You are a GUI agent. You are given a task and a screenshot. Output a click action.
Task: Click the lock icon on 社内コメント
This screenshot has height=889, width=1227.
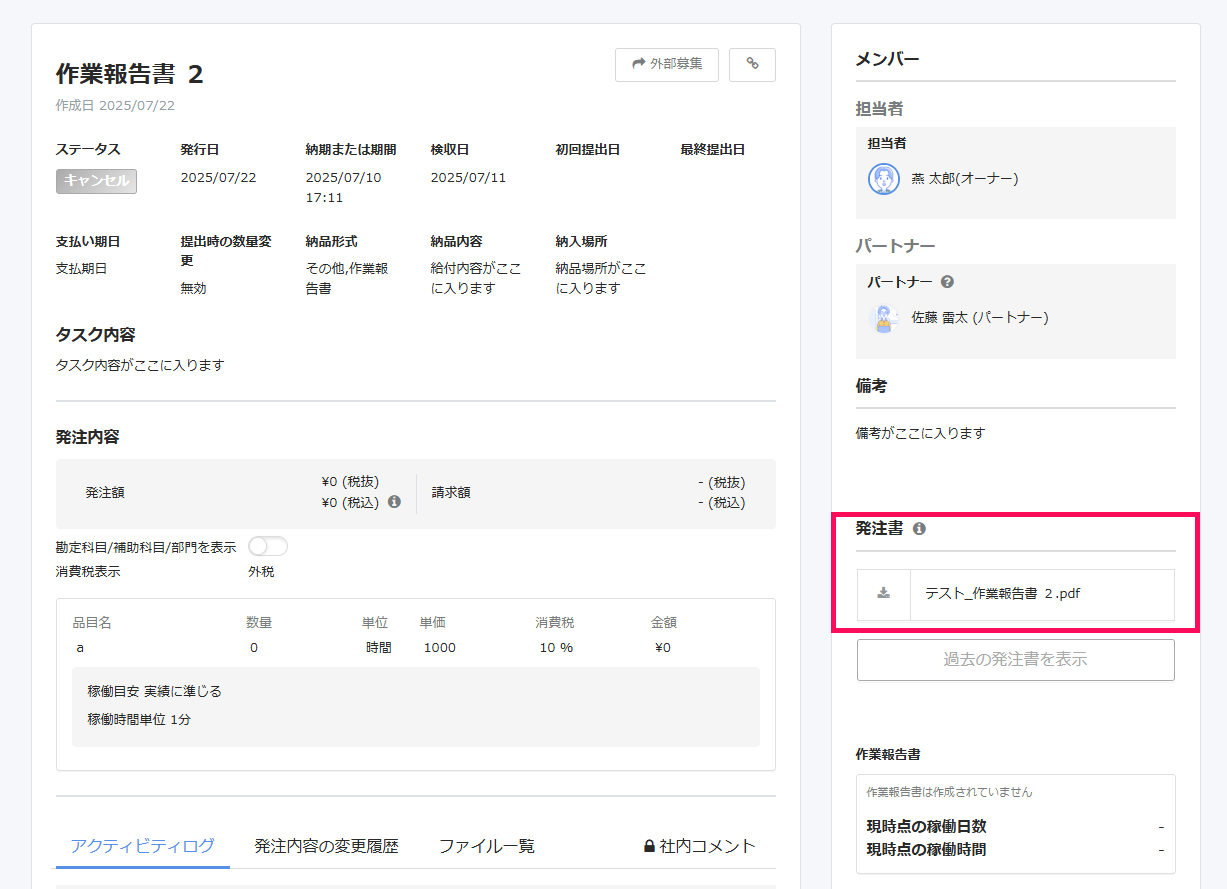(649, 846)
